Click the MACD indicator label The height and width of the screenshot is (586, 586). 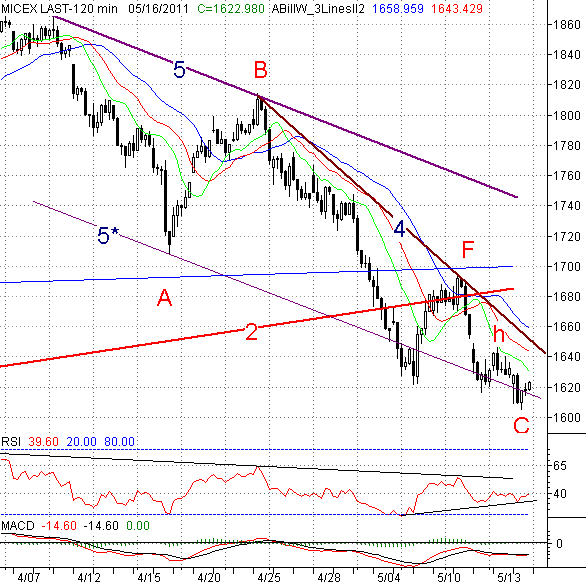click(x=18, y=525)
